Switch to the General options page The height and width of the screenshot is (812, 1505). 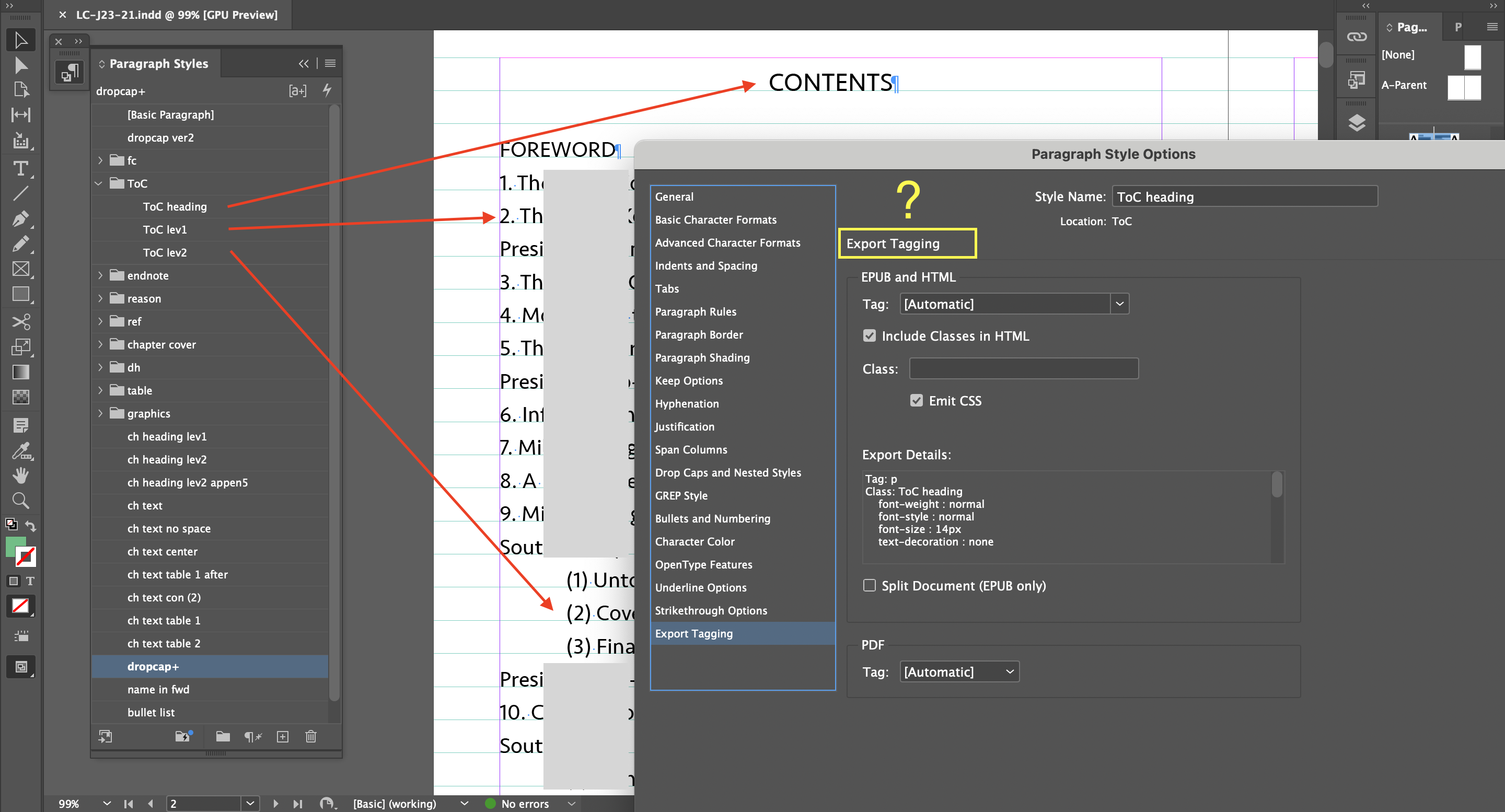[x=674, y=196]
